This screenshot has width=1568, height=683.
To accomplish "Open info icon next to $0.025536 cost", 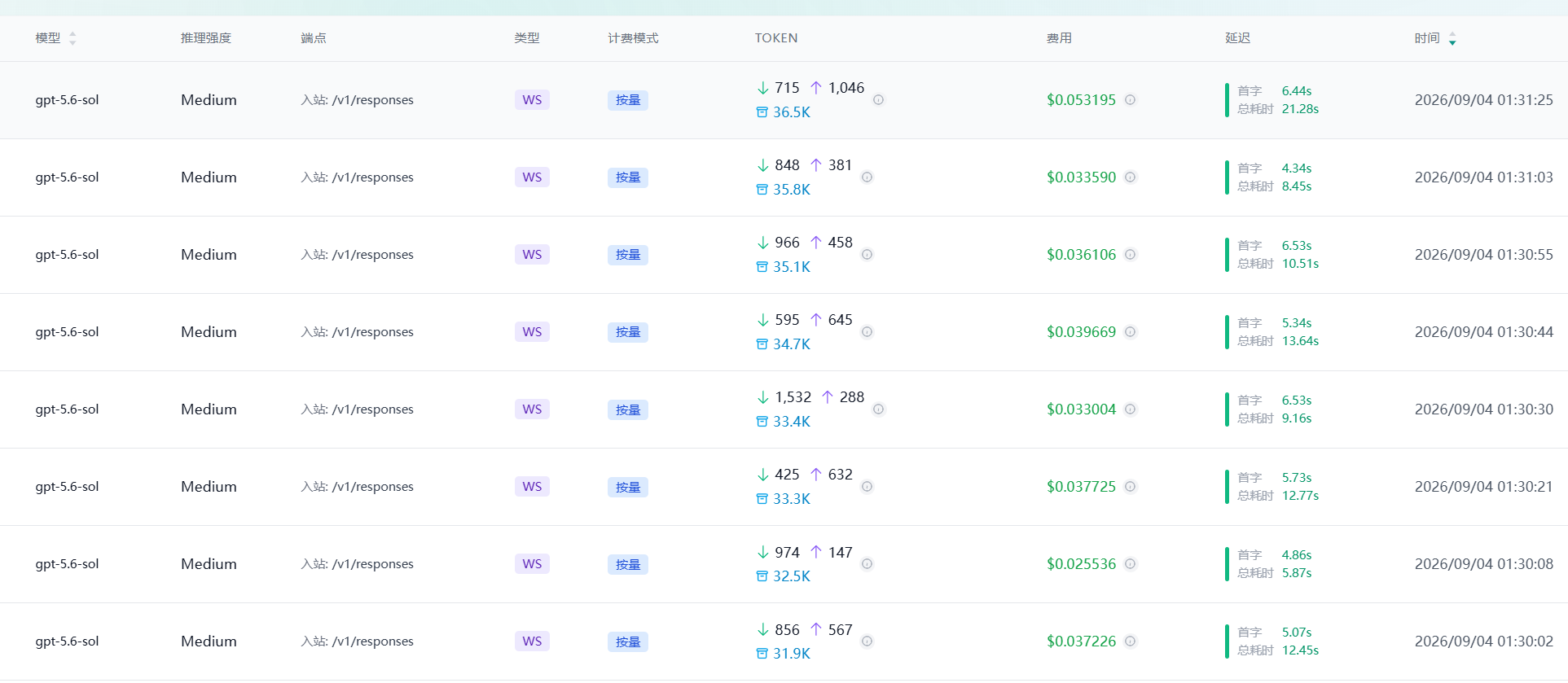I will (1131, 564).
